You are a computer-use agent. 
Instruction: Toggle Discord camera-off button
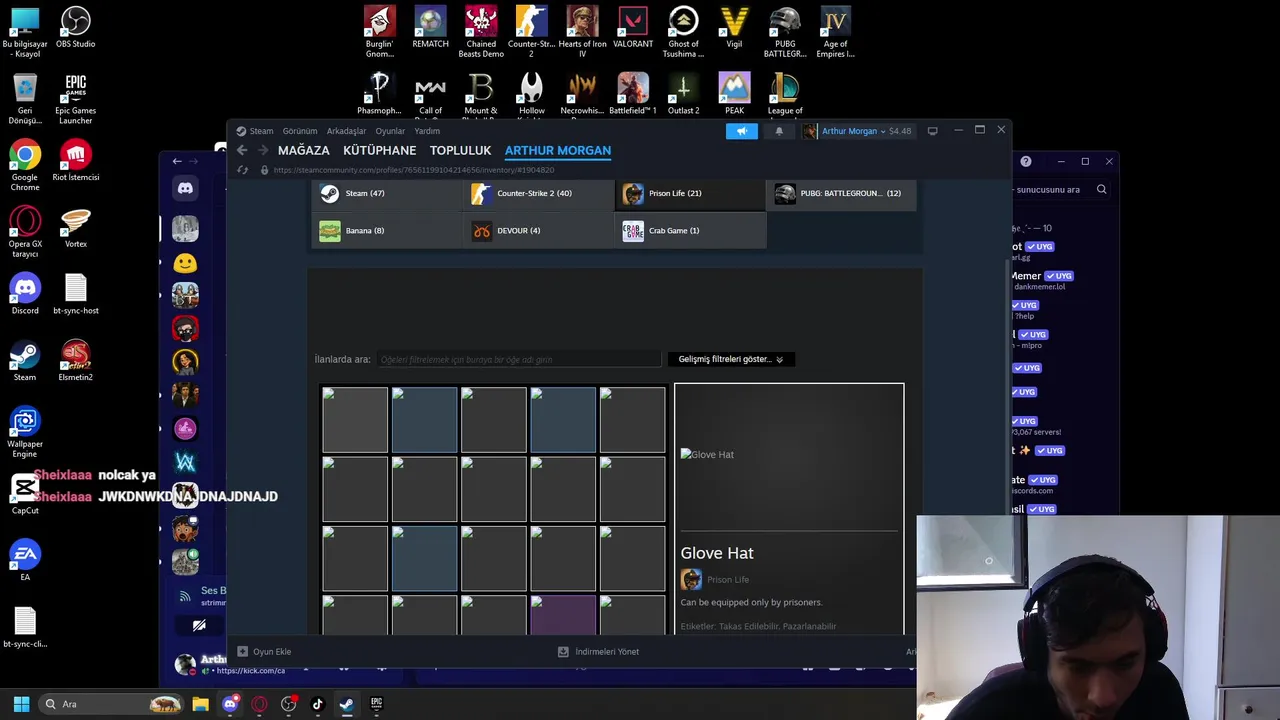[199, 625]
